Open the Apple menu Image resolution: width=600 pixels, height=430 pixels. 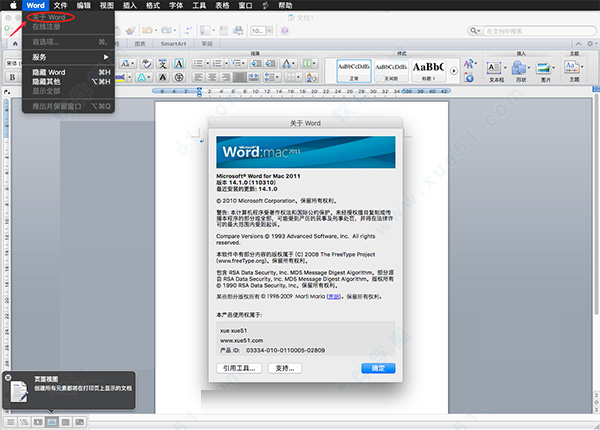point(13,5)
